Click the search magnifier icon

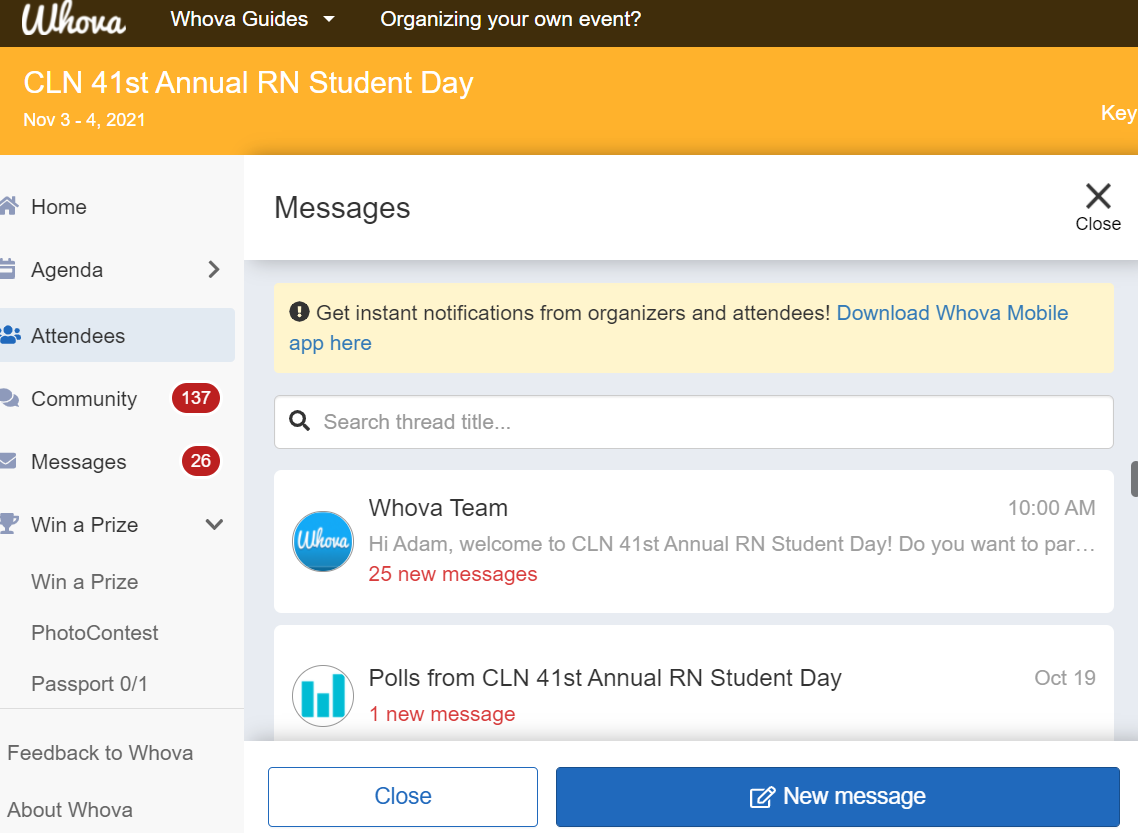pos(300,421)
